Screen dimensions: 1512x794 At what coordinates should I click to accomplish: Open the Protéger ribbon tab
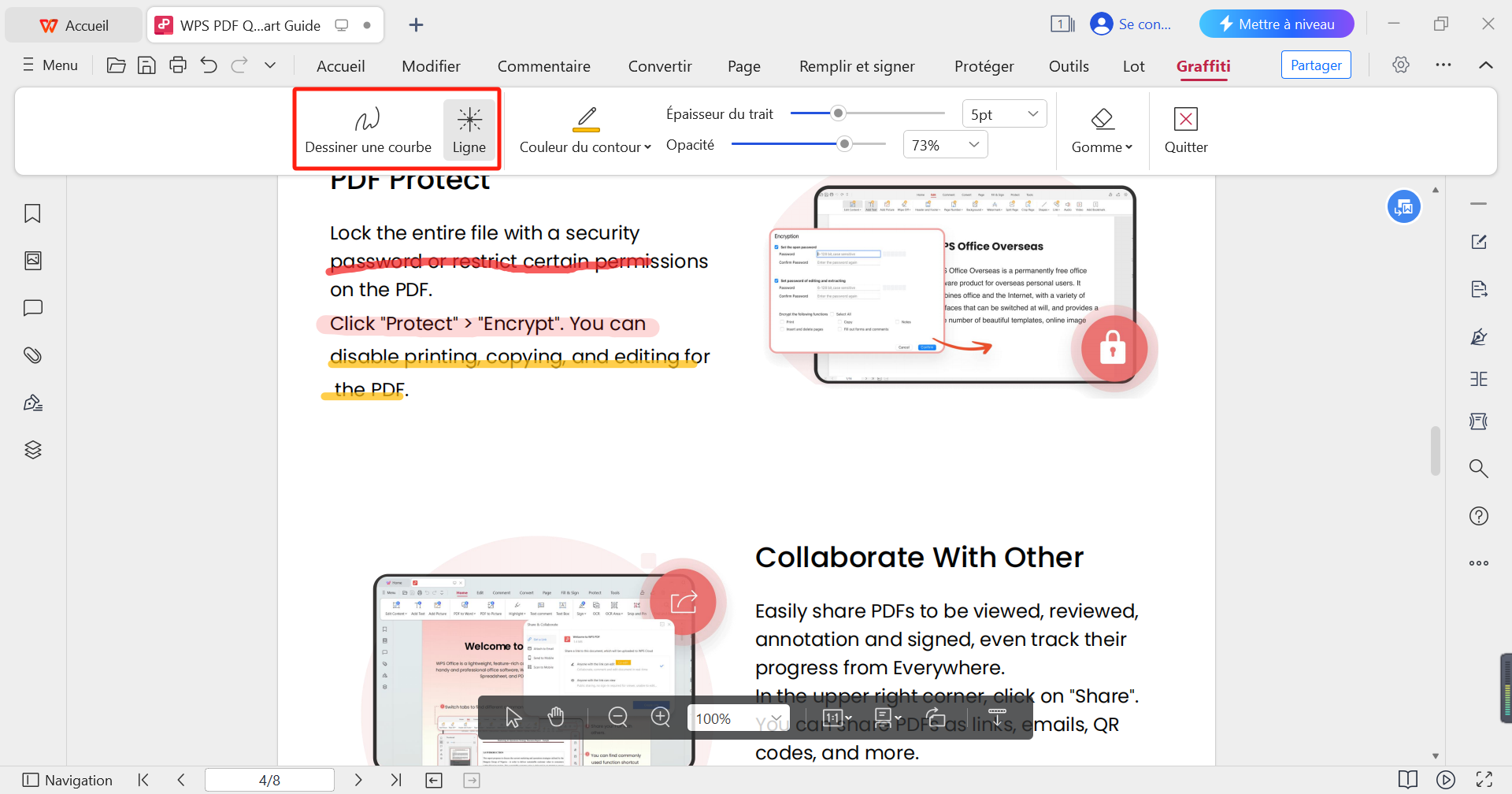coord(984,66)
